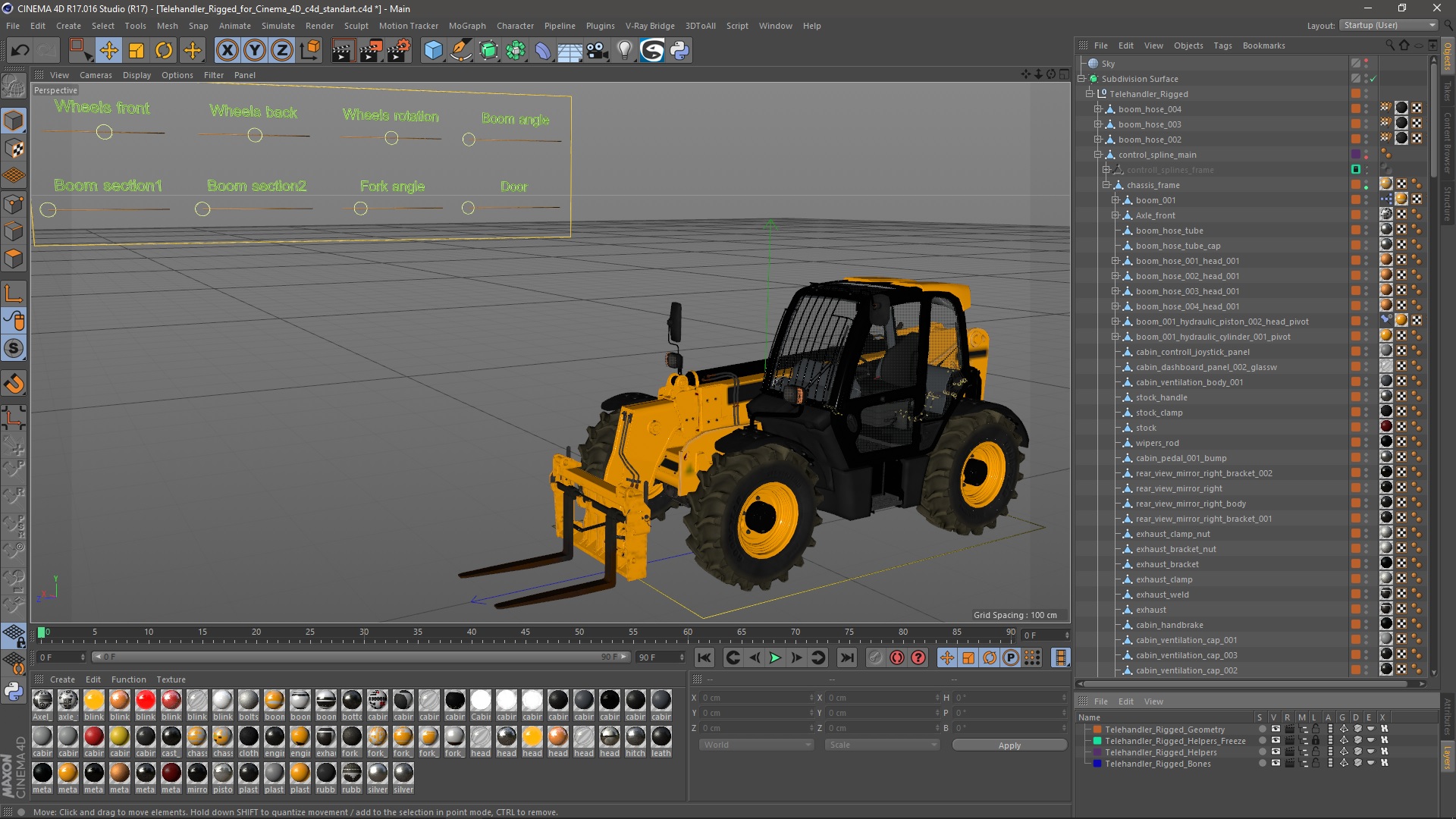Collapse the chassis_frame hierarchy
The width and height of the screenshot is (1456, 819).
click(1106, 185)
